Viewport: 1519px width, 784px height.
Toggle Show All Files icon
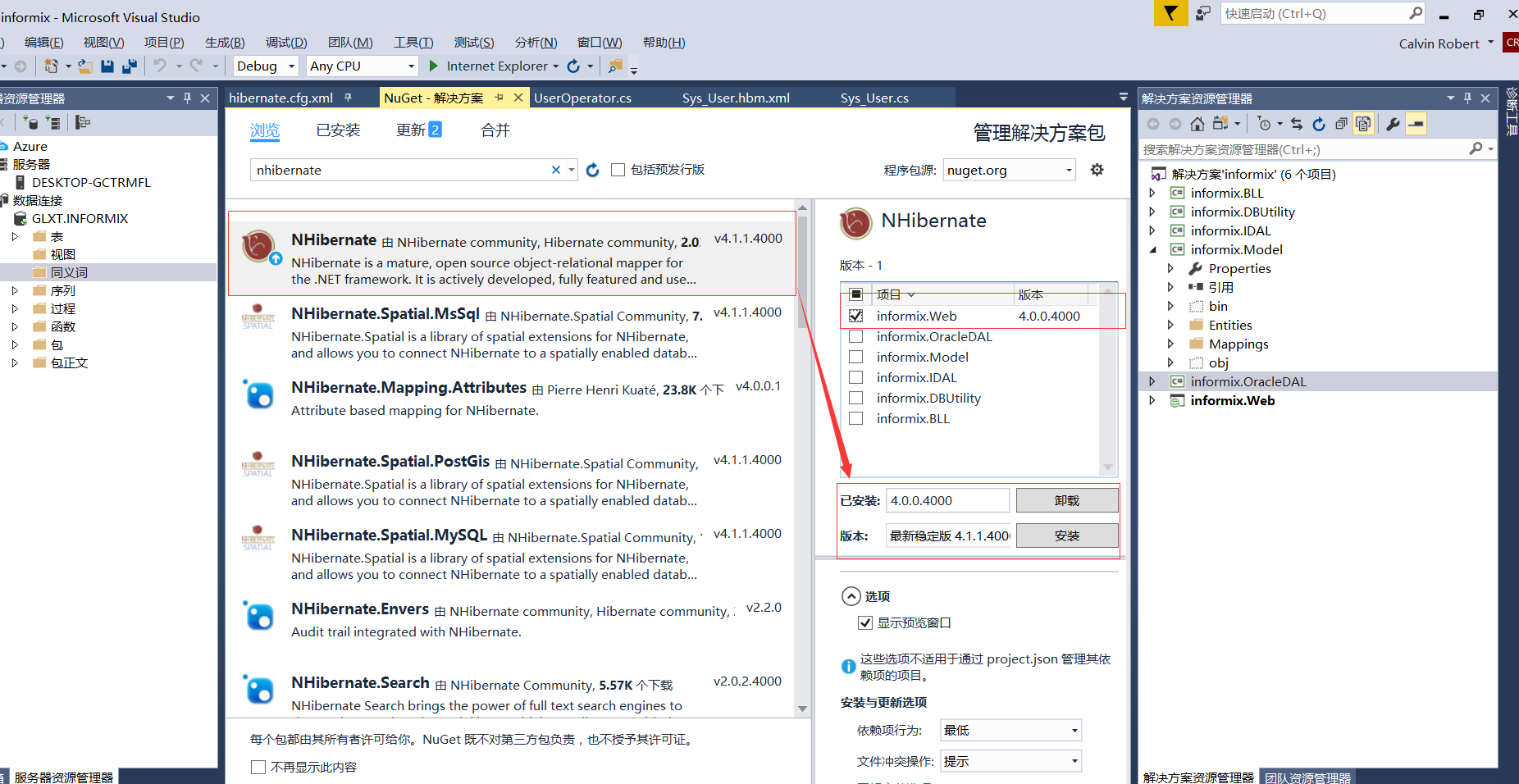(1363, 124)
